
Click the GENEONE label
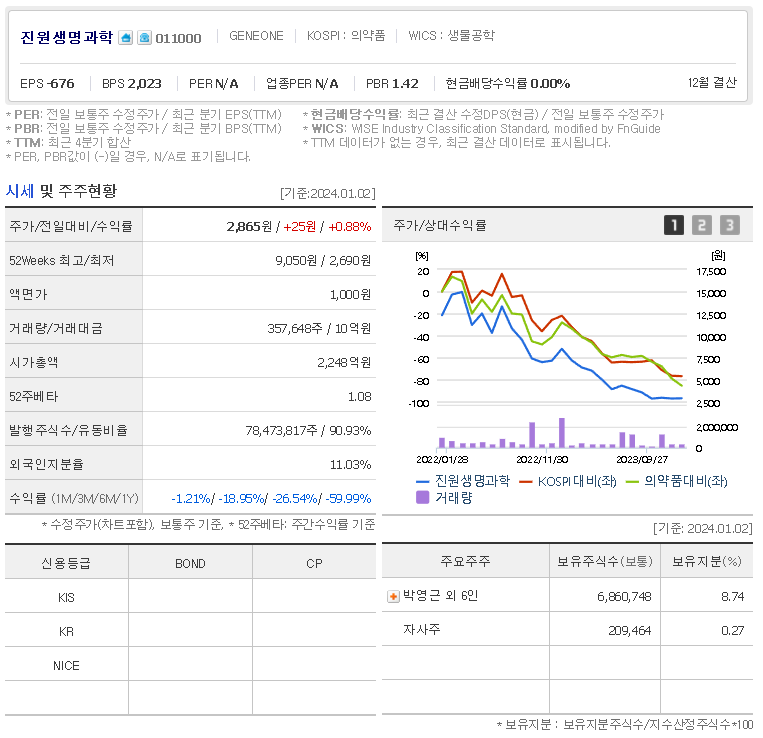[256, 36]
